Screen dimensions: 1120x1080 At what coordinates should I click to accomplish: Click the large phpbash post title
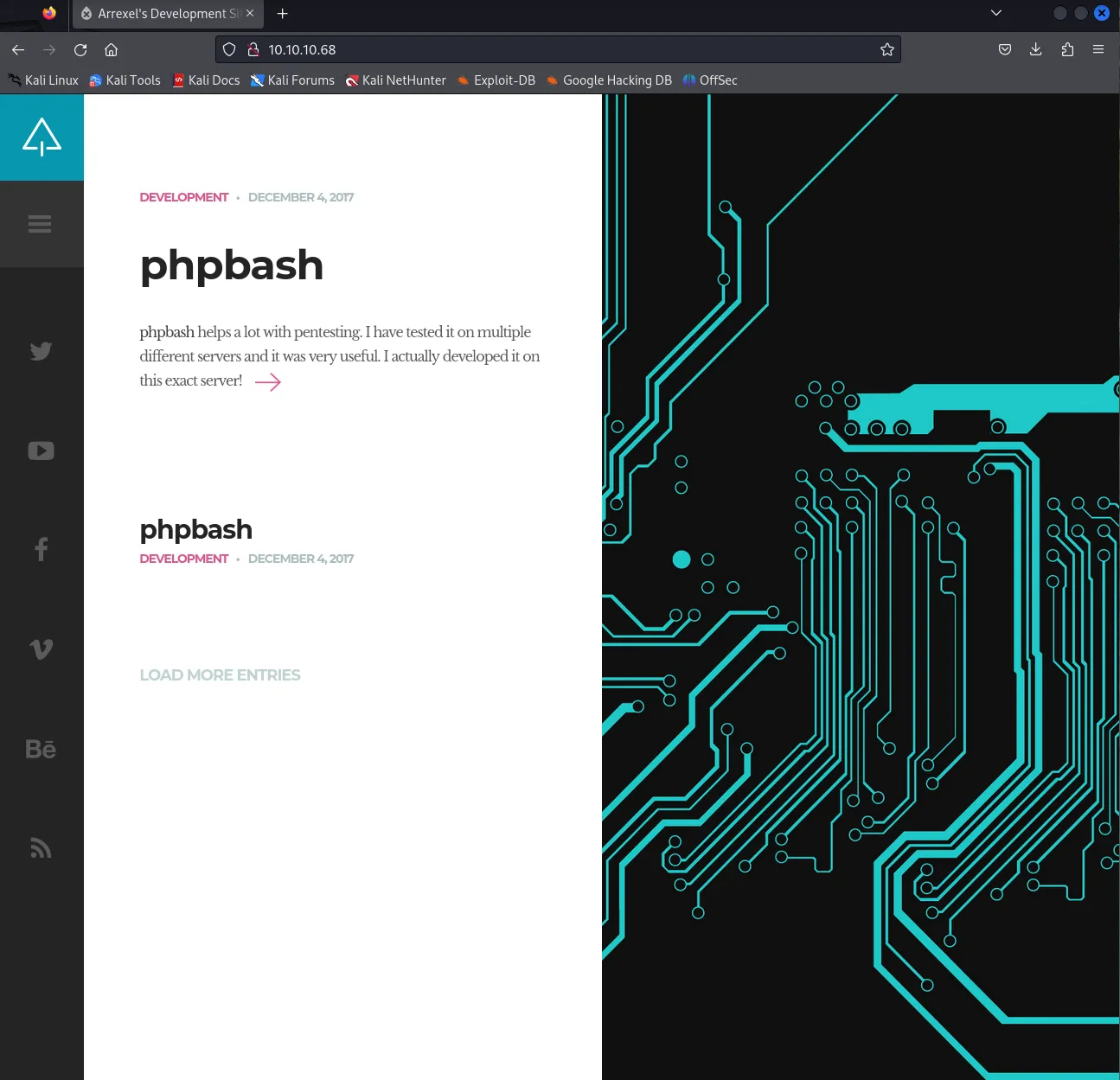[x=232, y=265]
